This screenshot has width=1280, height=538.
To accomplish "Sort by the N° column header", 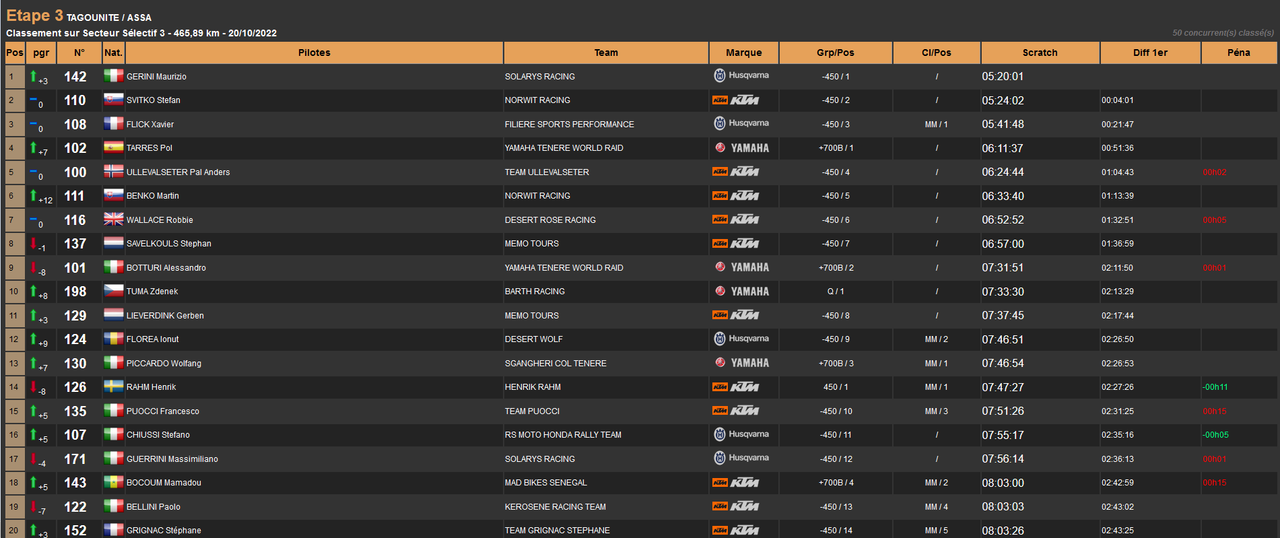I will pyautogui.click(x=79, y=53).
